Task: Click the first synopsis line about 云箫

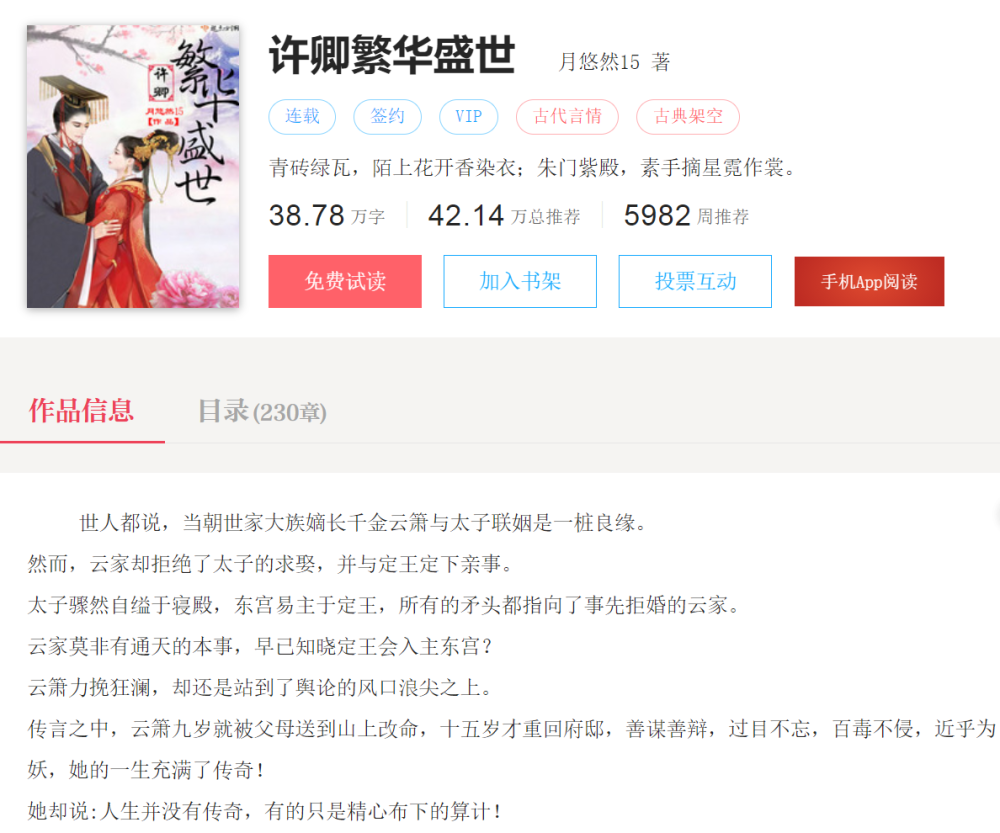Action: tap(364, 523)
